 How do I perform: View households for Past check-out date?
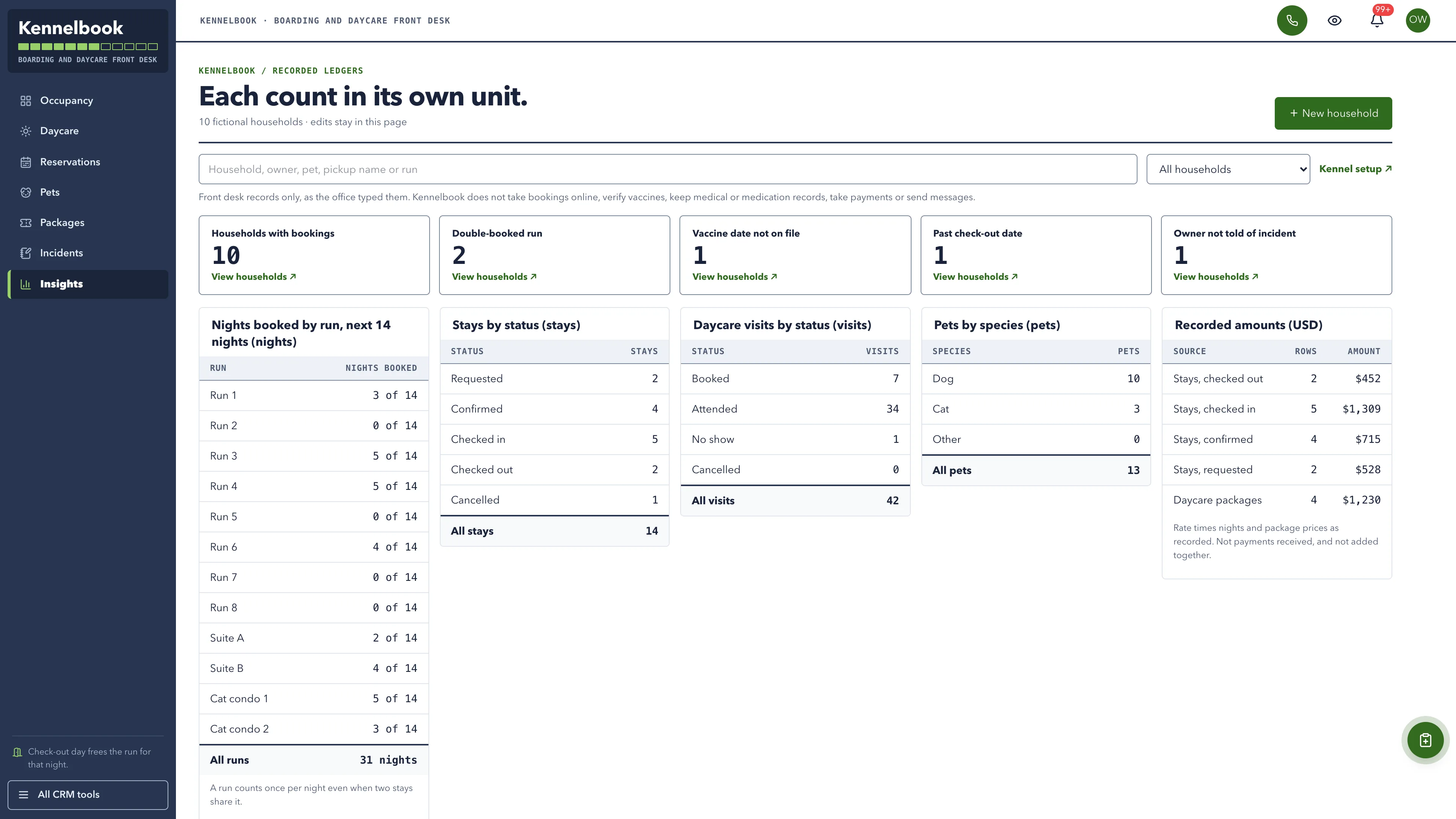(975, 277)
